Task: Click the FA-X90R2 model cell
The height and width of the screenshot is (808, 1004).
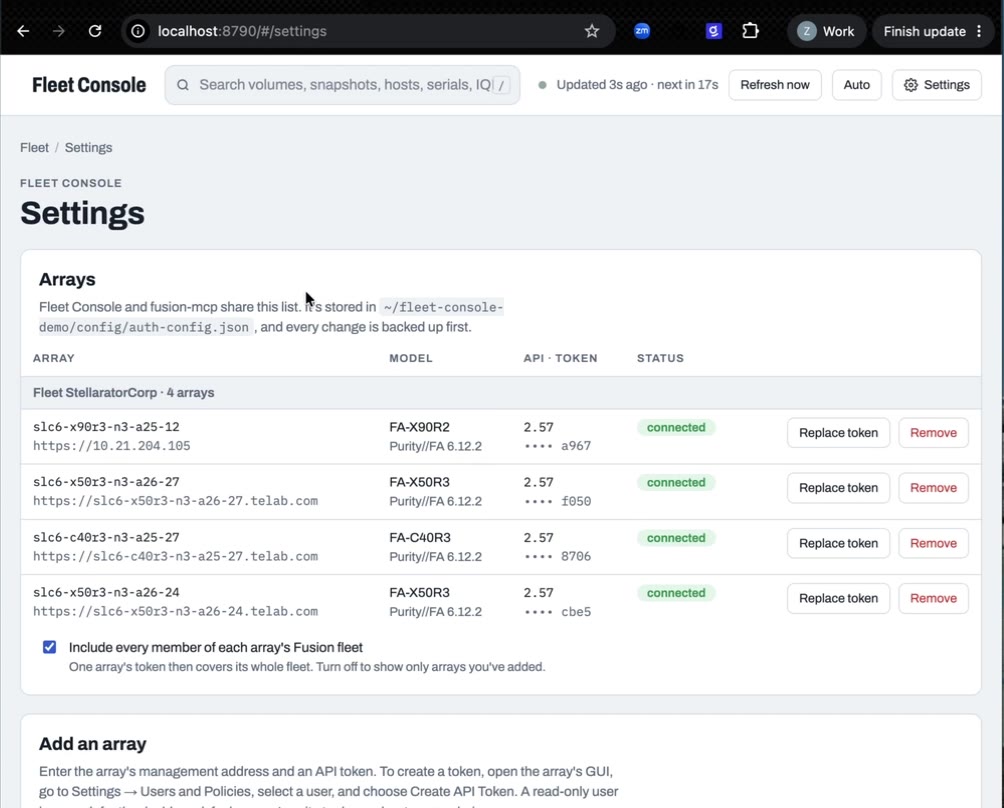Action: tap(419, 427)
